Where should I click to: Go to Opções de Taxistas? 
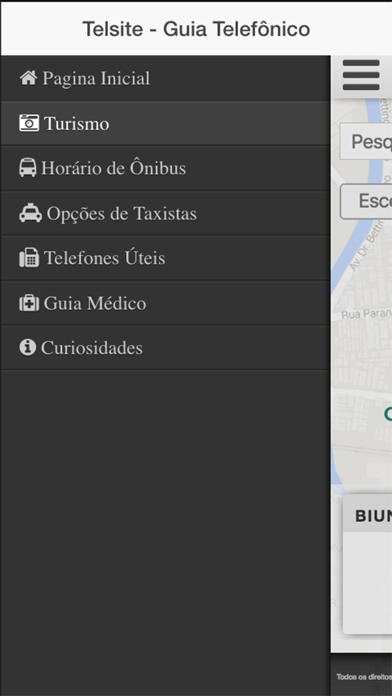[x=165, y=213]
